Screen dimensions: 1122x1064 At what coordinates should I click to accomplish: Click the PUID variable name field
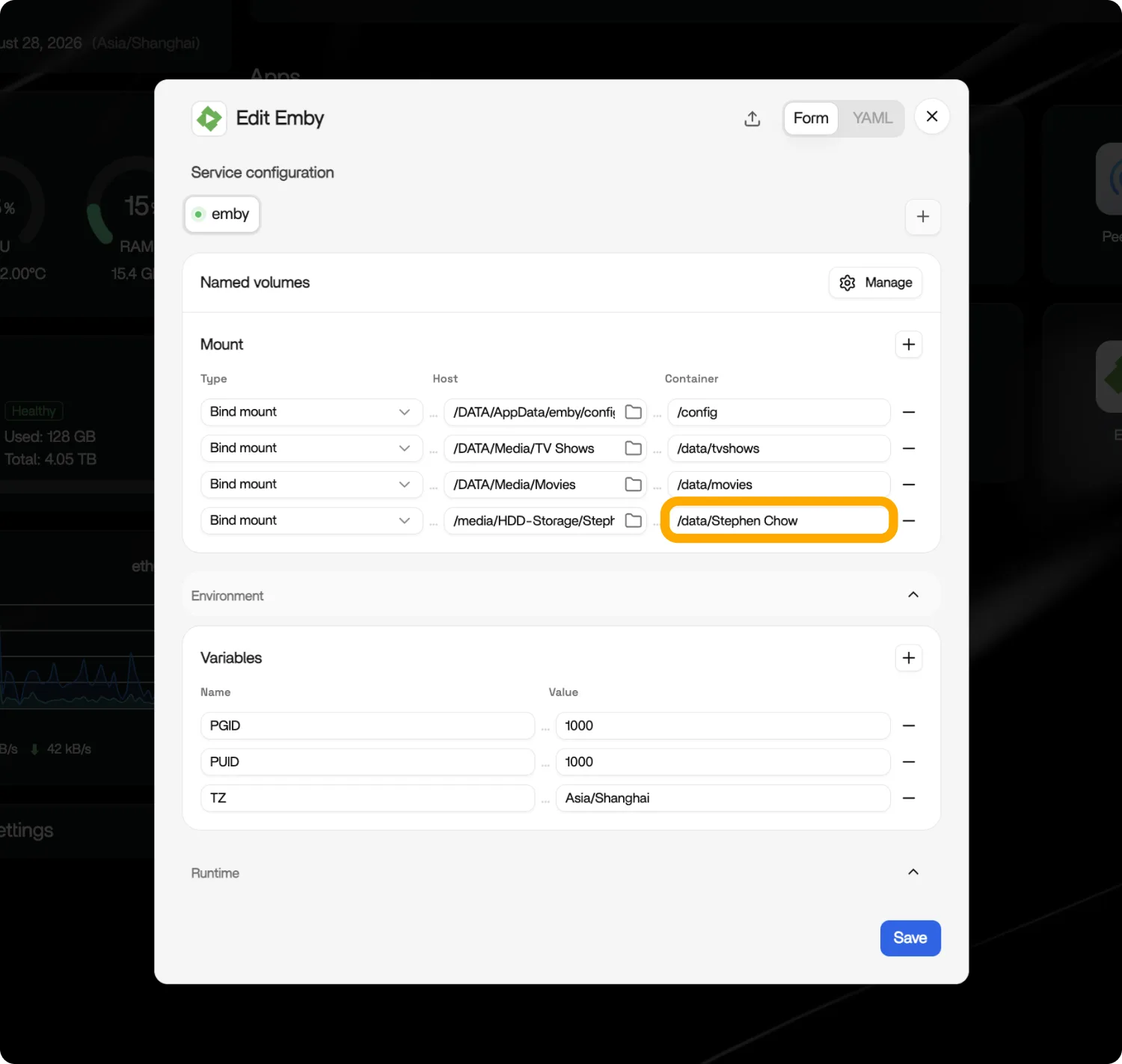point(368,762)
